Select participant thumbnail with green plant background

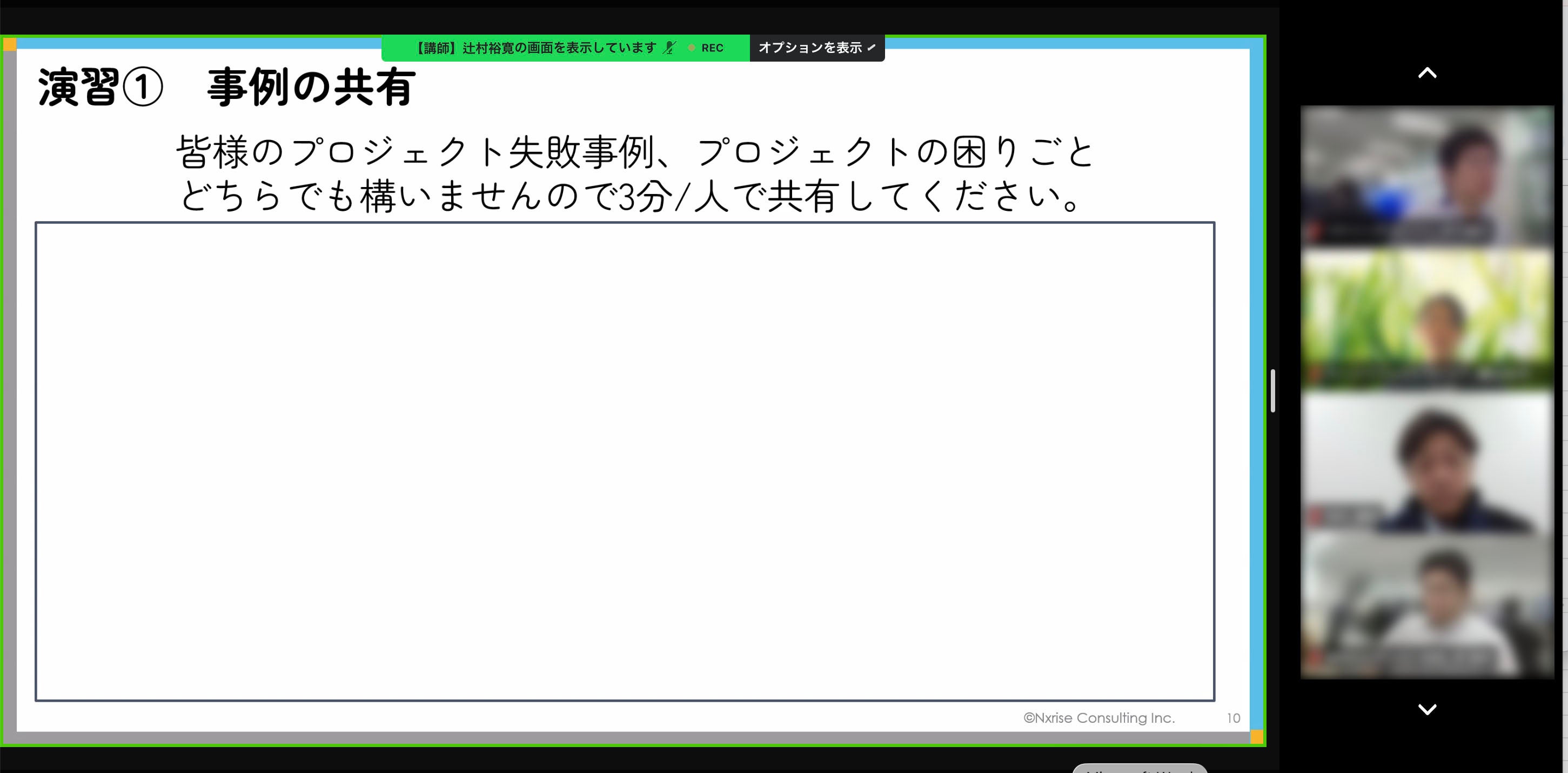(1427, 318)
